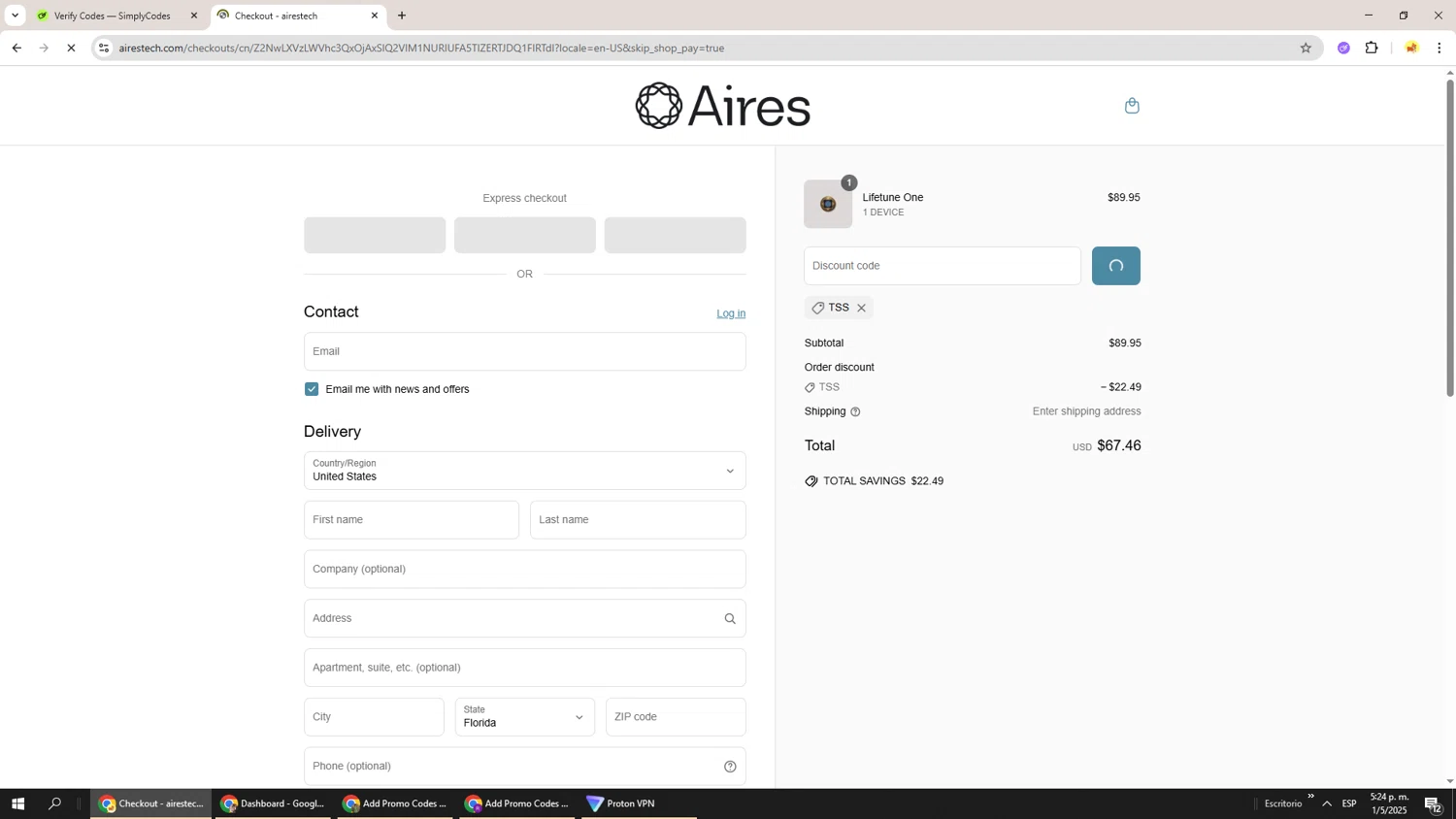Focus the Apartment, suite field

pos(524,668)
